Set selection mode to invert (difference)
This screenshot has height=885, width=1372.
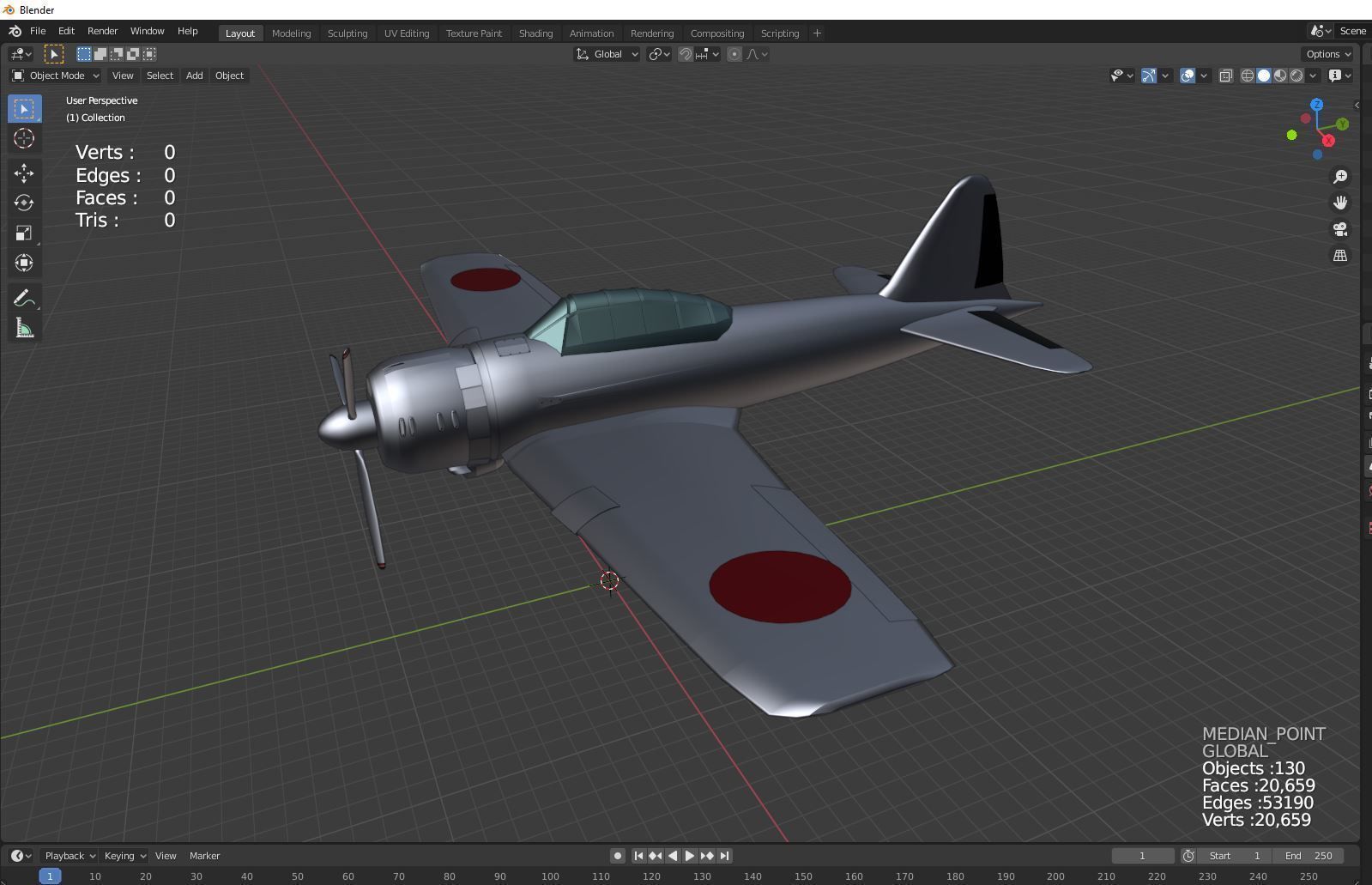[133, 54]
